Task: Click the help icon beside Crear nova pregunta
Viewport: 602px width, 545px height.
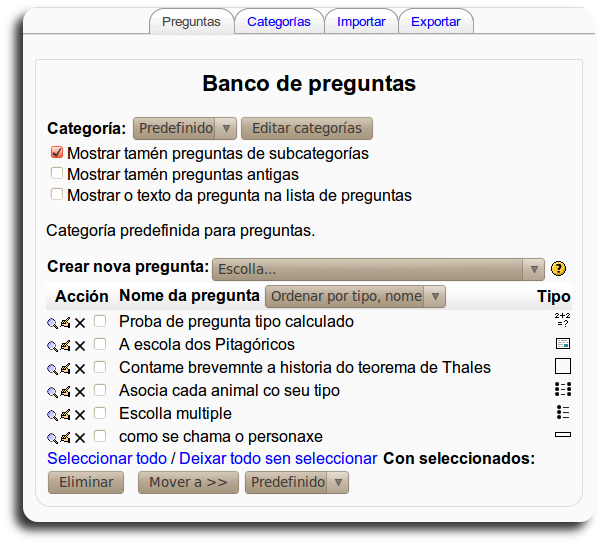Action: click(558, 269)
